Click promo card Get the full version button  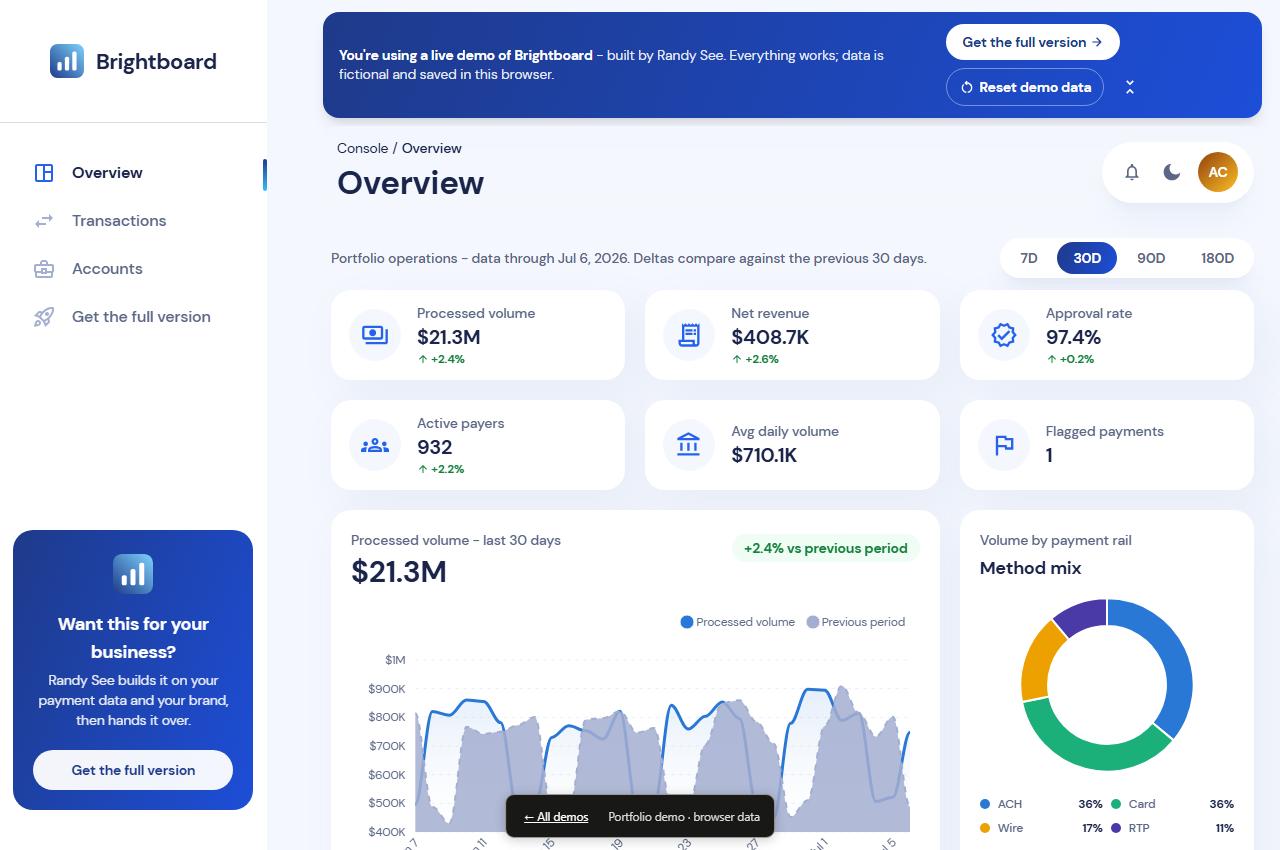click(x=133, y=770)
